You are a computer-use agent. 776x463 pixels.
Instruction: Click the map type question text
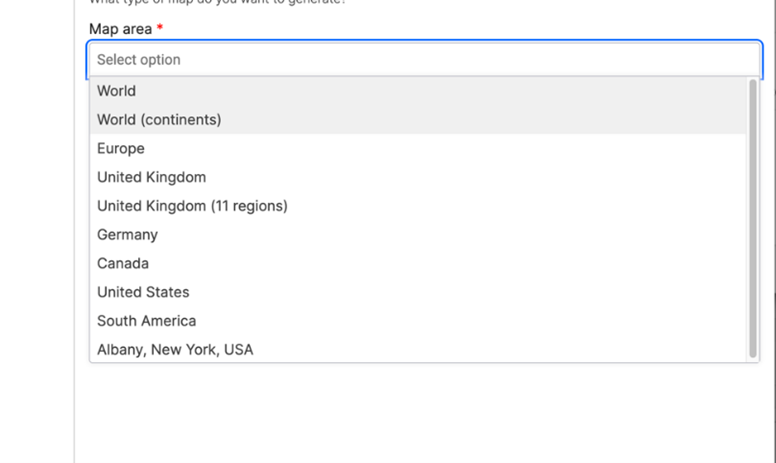click(x=217, y=2)
